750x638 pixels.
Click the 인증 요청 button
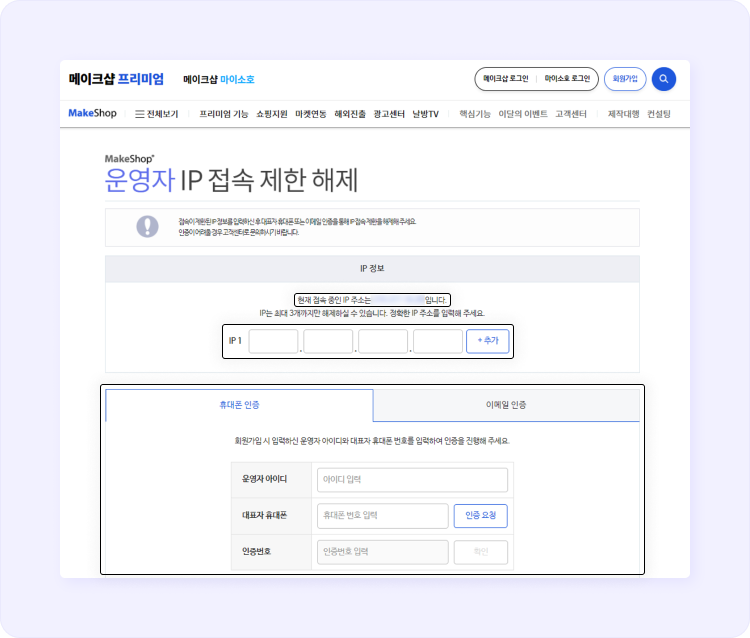coord(480,516)
